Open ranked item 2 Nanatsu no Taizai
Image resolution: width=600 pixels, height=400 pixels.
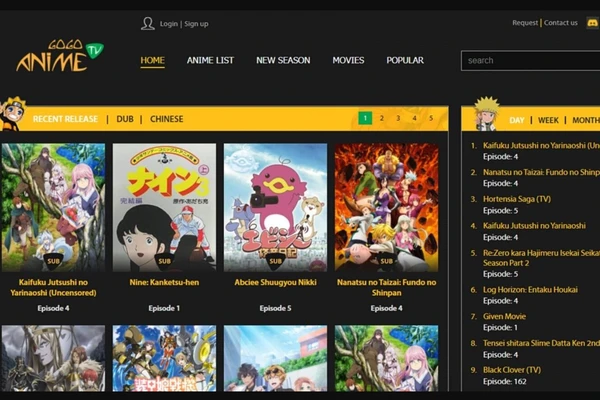pyautogui.click(x=541, y=172)
